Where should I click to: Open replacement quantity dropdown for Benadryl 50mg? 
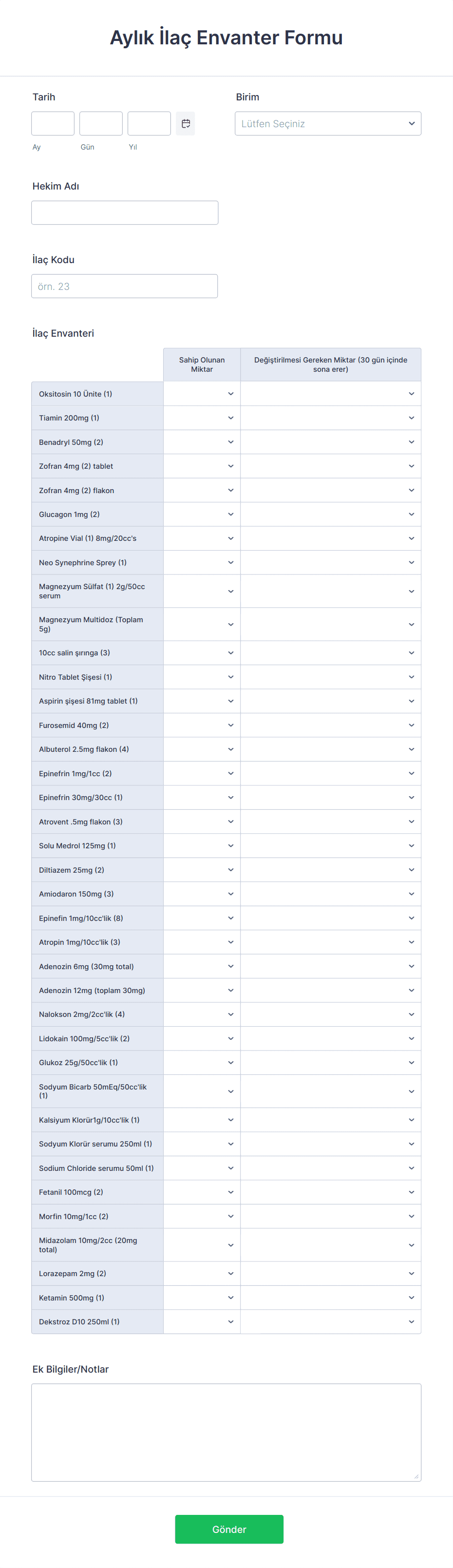(331, 442)
